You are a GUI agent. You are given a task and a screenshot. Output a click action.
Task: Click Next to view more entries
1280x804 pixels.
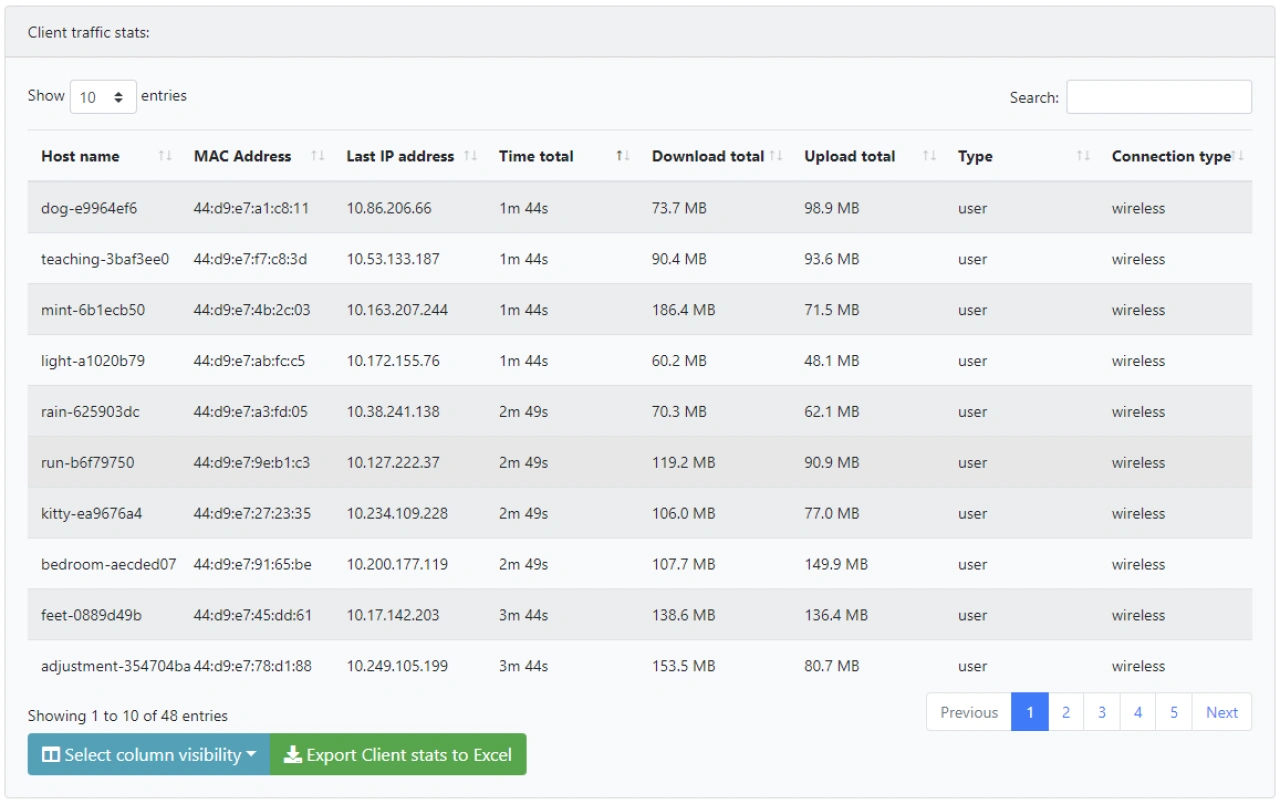point(1221,712)
